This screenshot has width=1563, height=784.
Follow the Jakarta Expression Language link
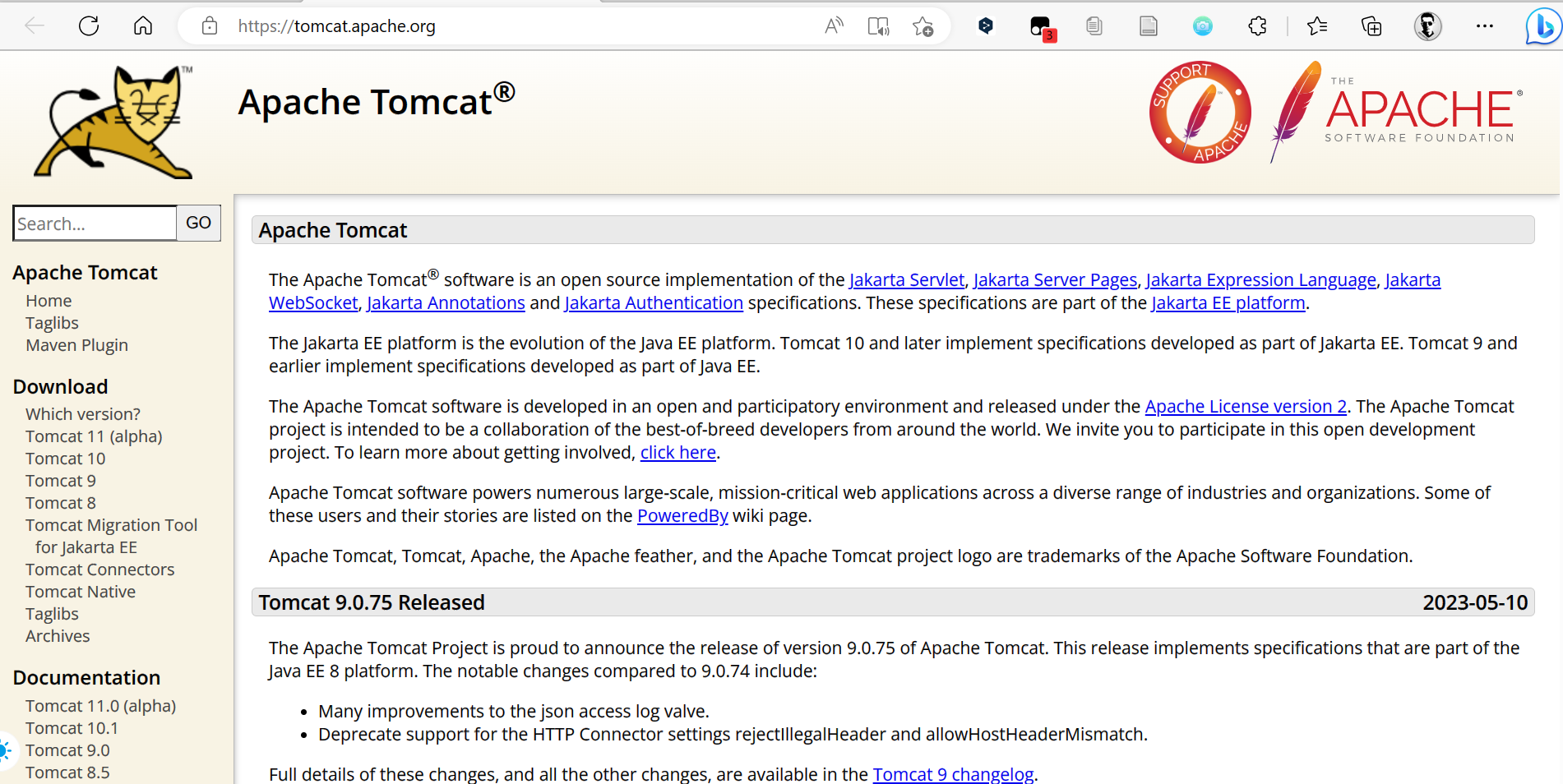1260,280
